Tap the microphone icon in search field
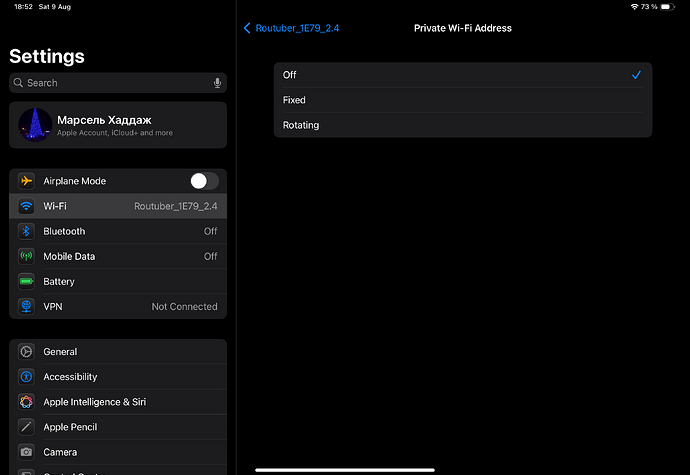 click(217, 83)
